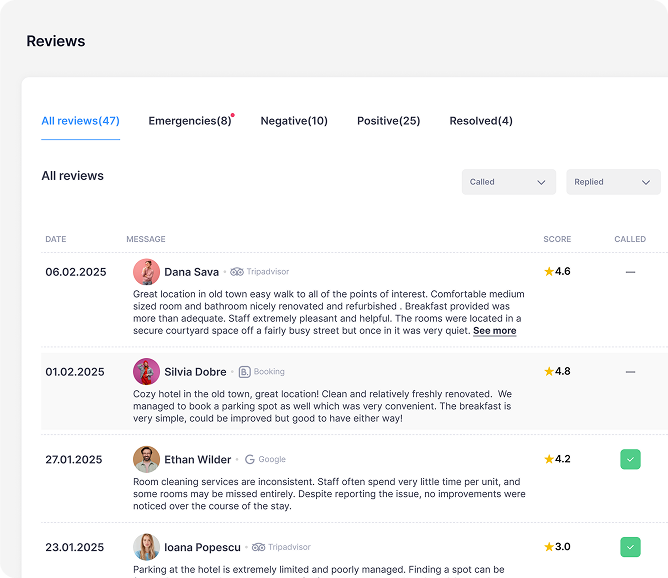Click Ioana Popescu's avatar
The height and width of the screenshot is (578, 668).
point(146,547)
